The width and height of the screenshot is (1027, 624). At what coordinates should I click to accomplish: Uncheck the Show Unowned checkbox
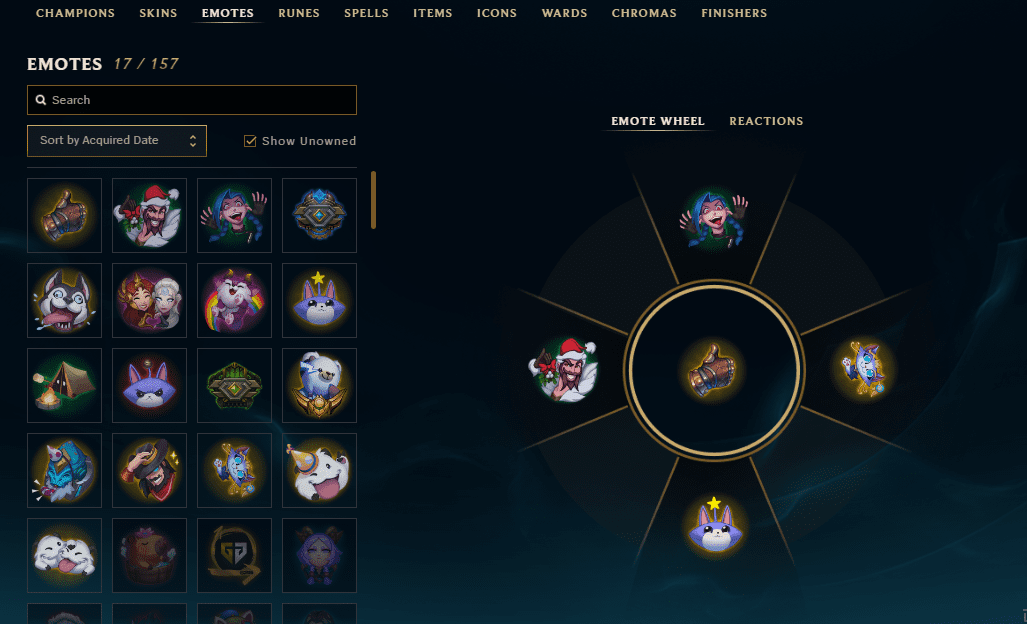[x=250, y=141]
